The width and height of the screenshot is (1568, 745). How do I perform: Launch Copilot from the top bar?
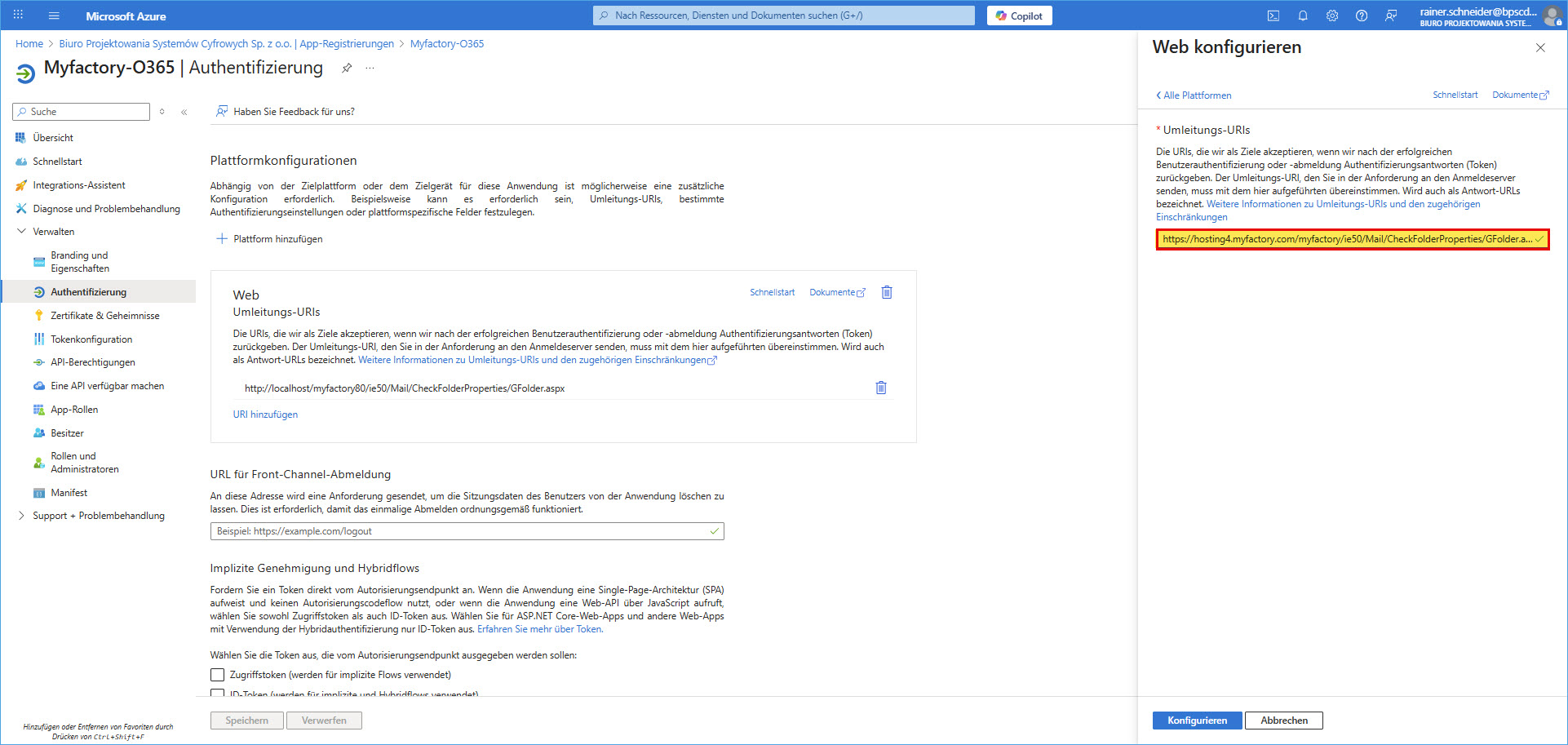[1019, 16]
